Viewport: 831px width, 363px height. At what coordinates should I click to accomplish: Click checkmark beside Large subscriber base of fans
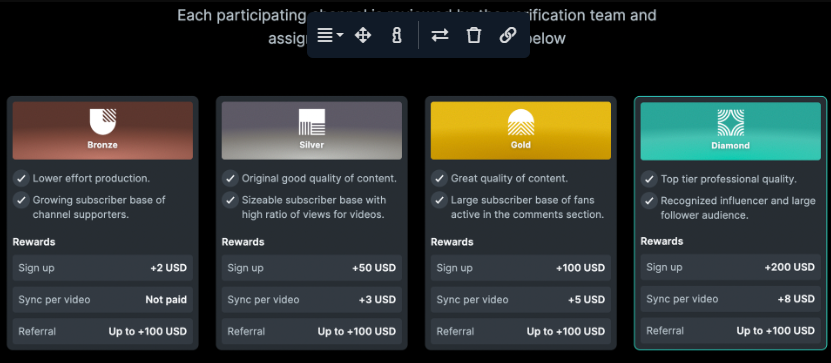pos(439,200)
